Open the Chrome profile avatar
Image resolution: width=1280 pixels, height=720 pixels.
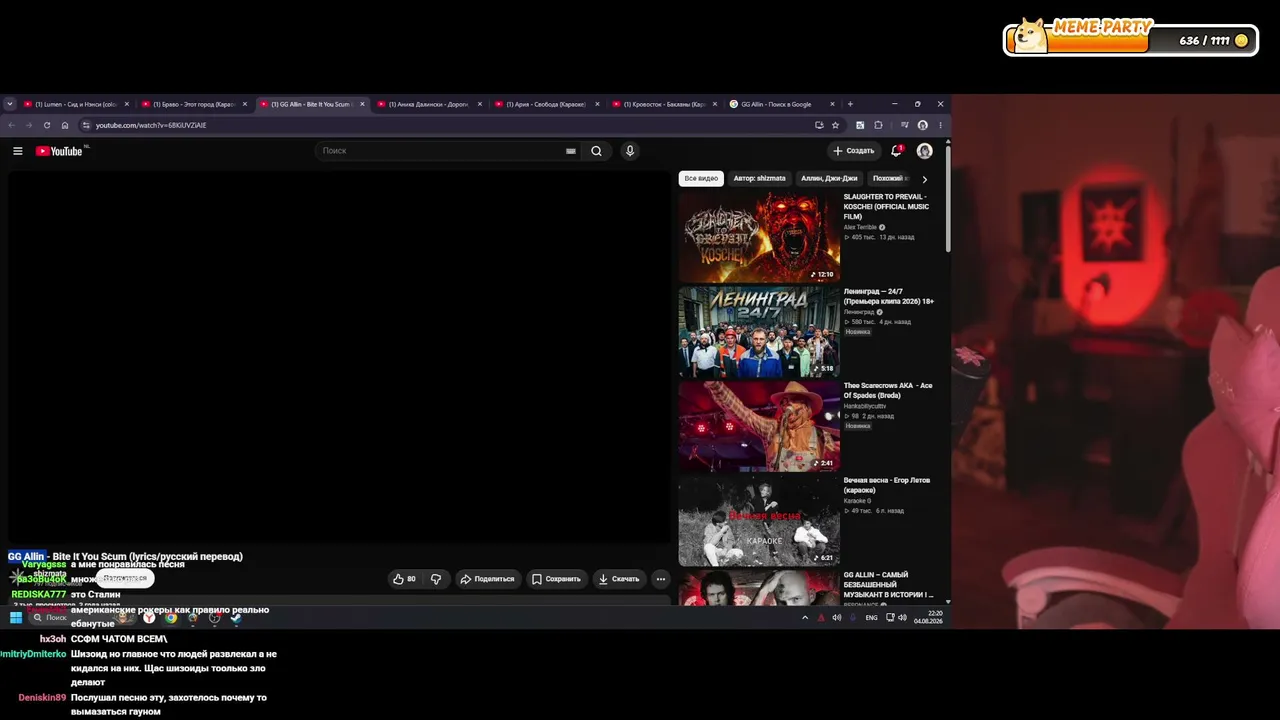[922, 125]
